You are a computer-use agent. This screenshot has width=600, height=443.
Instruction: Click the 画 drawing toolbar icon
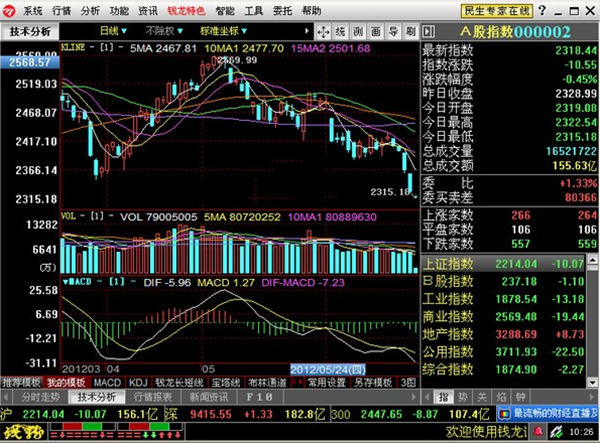click(x=375, y=32)
